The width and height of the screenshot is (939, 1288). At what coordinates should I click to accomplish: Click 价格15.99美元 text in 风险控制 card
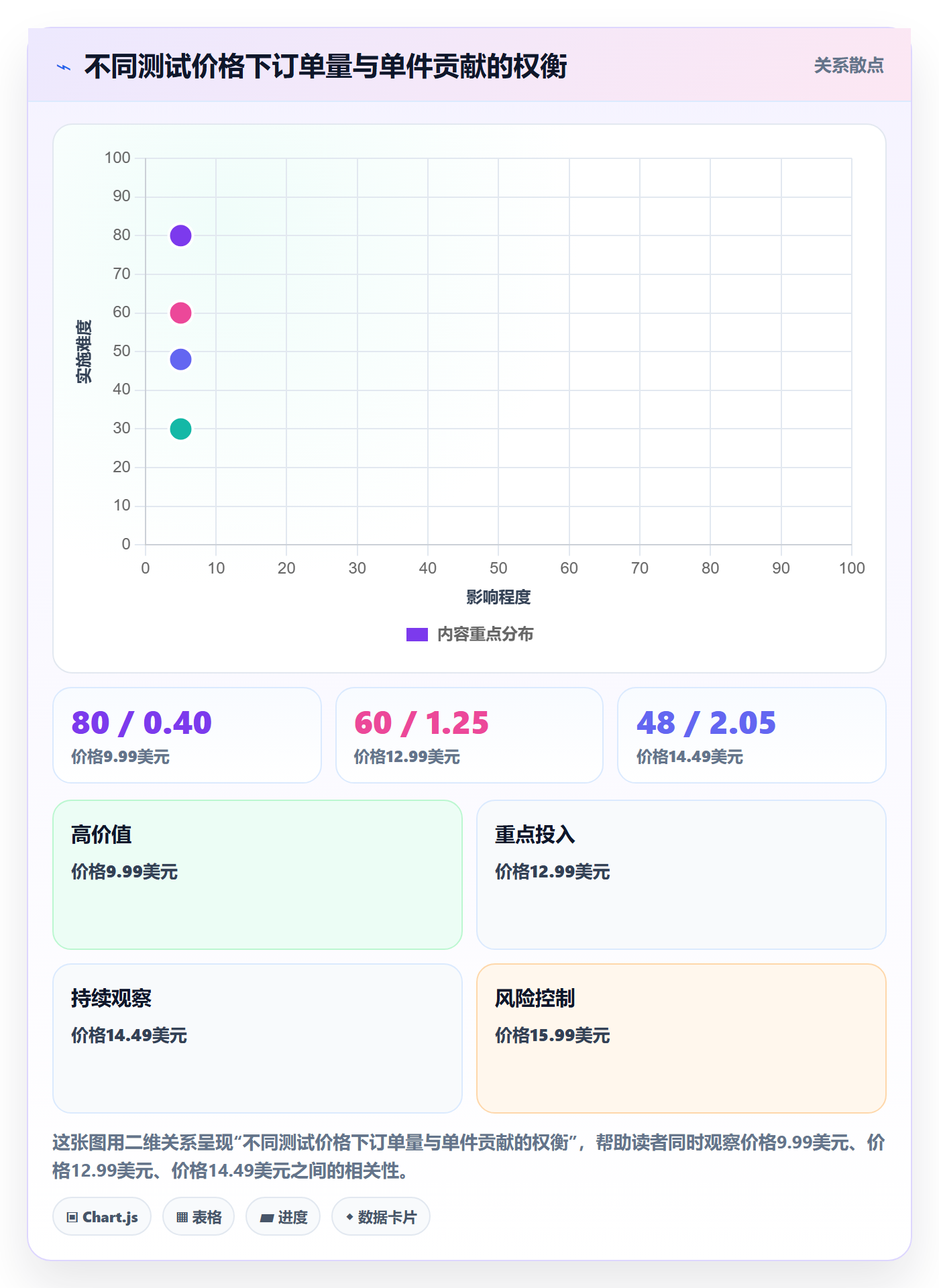coord(553,1035)
